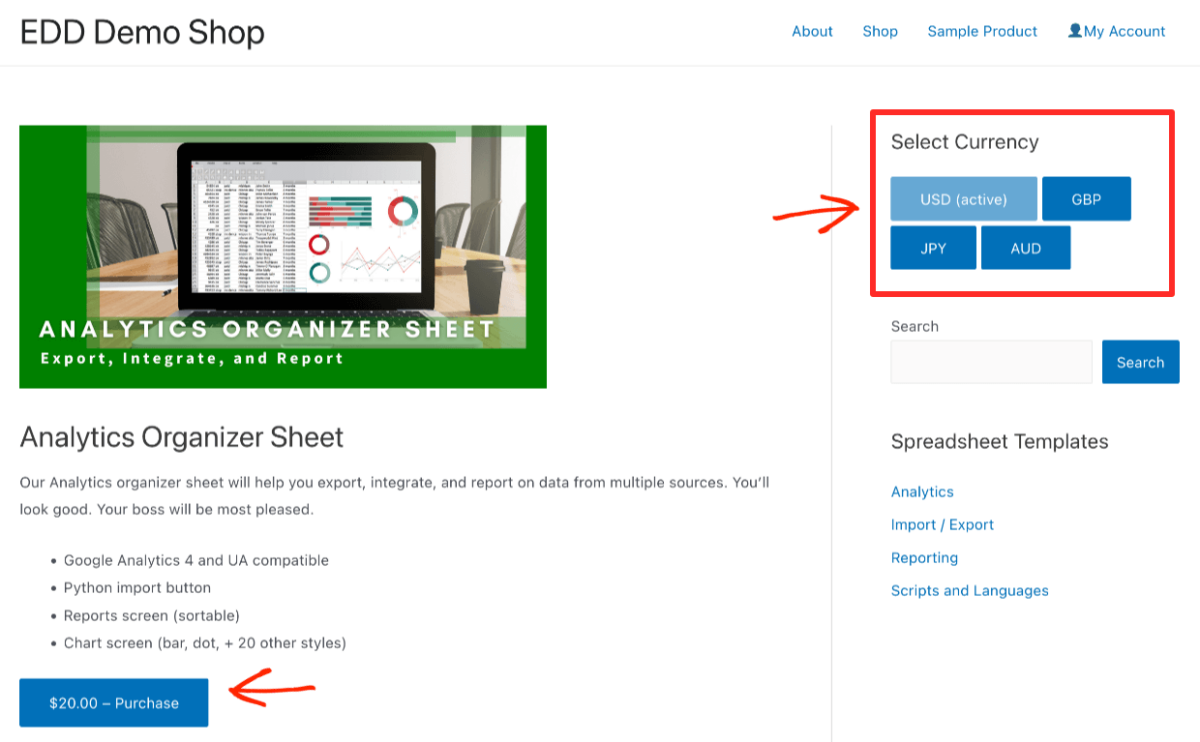
Task: Click inside the sidebar search field
Action: pos(990,361)
